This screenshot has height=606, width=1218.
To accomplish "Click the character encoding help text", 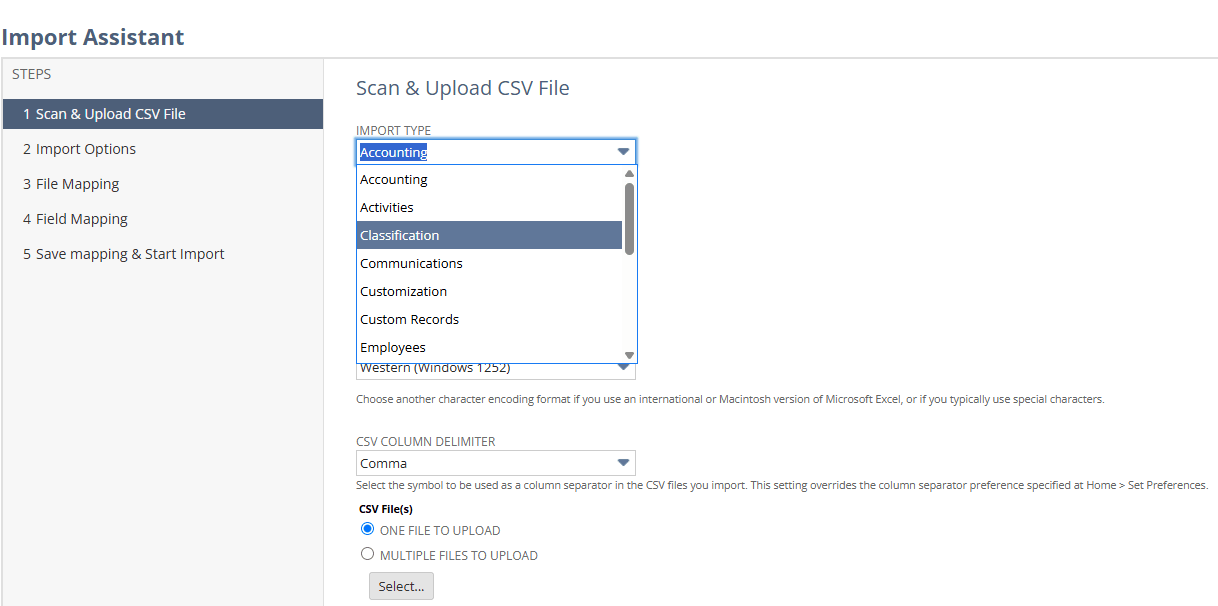I will point(730,399).
